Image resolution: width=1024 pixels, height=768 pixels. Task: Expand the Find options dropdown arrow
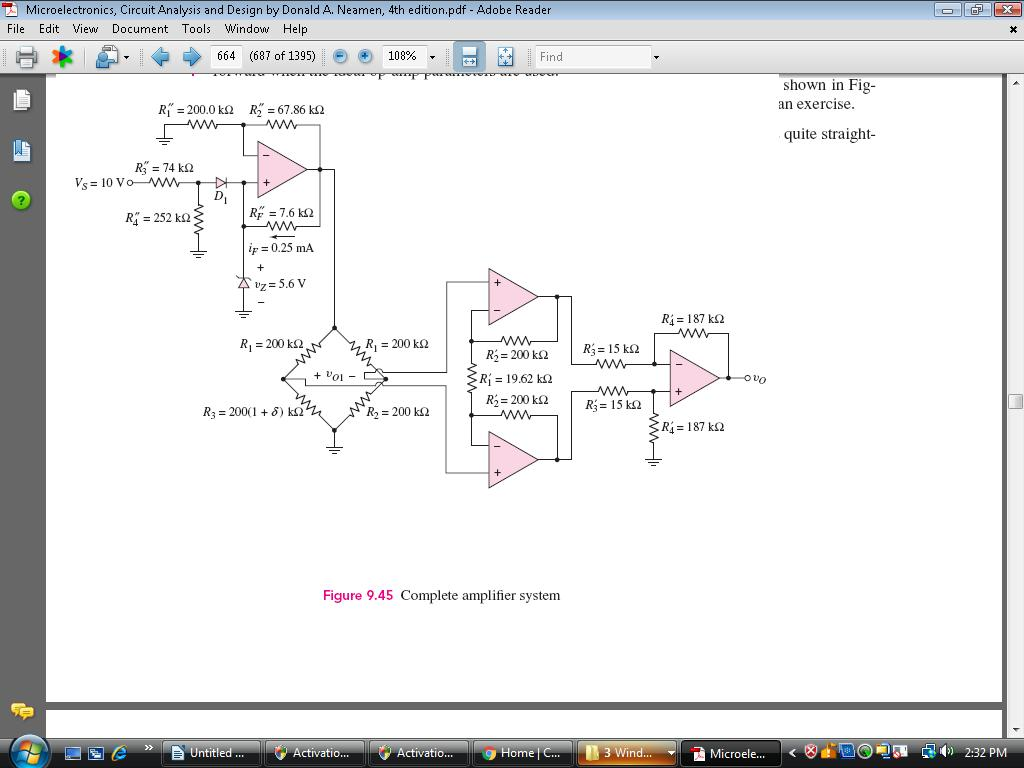pos(654,57)
